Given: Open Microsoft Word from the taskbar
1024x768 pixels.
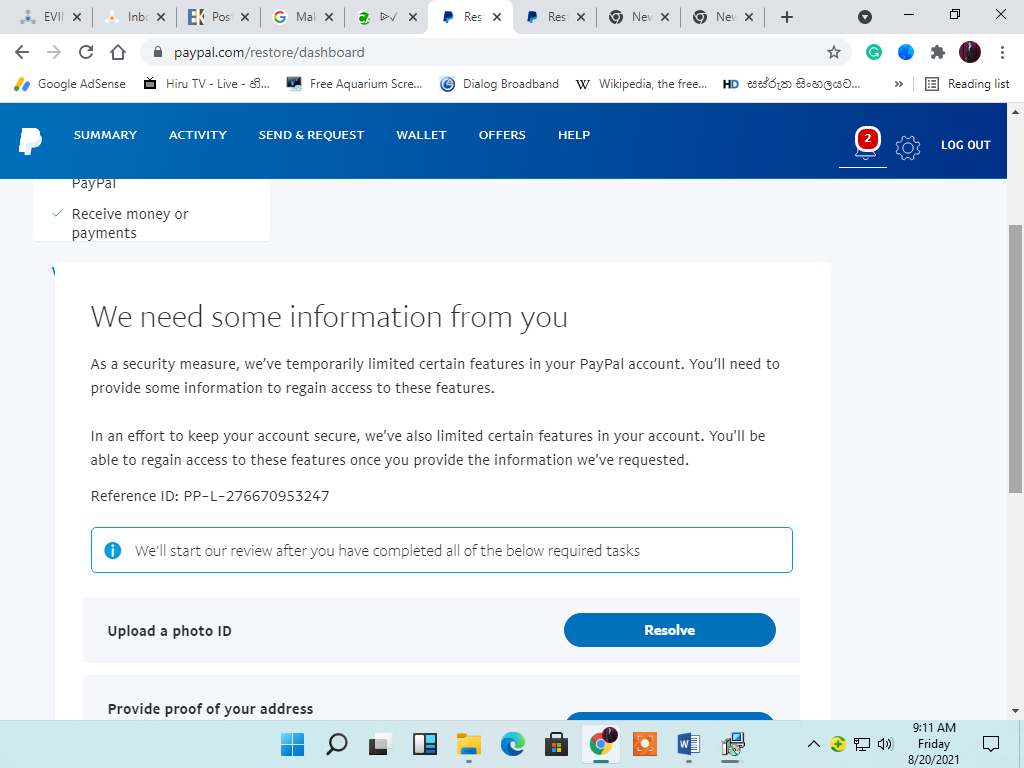Looking at the screenshot, I should [x=688, y=744].
